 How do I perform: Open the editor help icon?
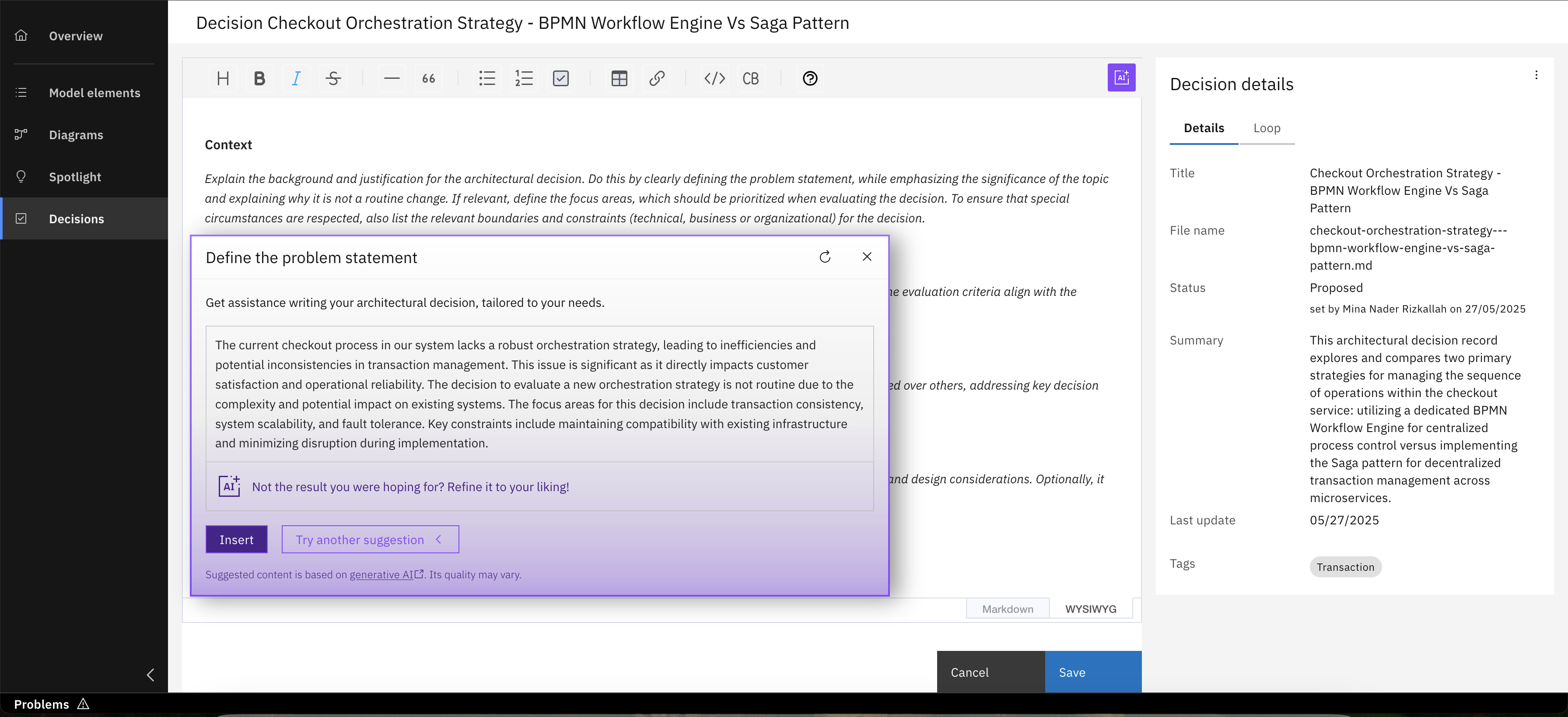[809, 78]
